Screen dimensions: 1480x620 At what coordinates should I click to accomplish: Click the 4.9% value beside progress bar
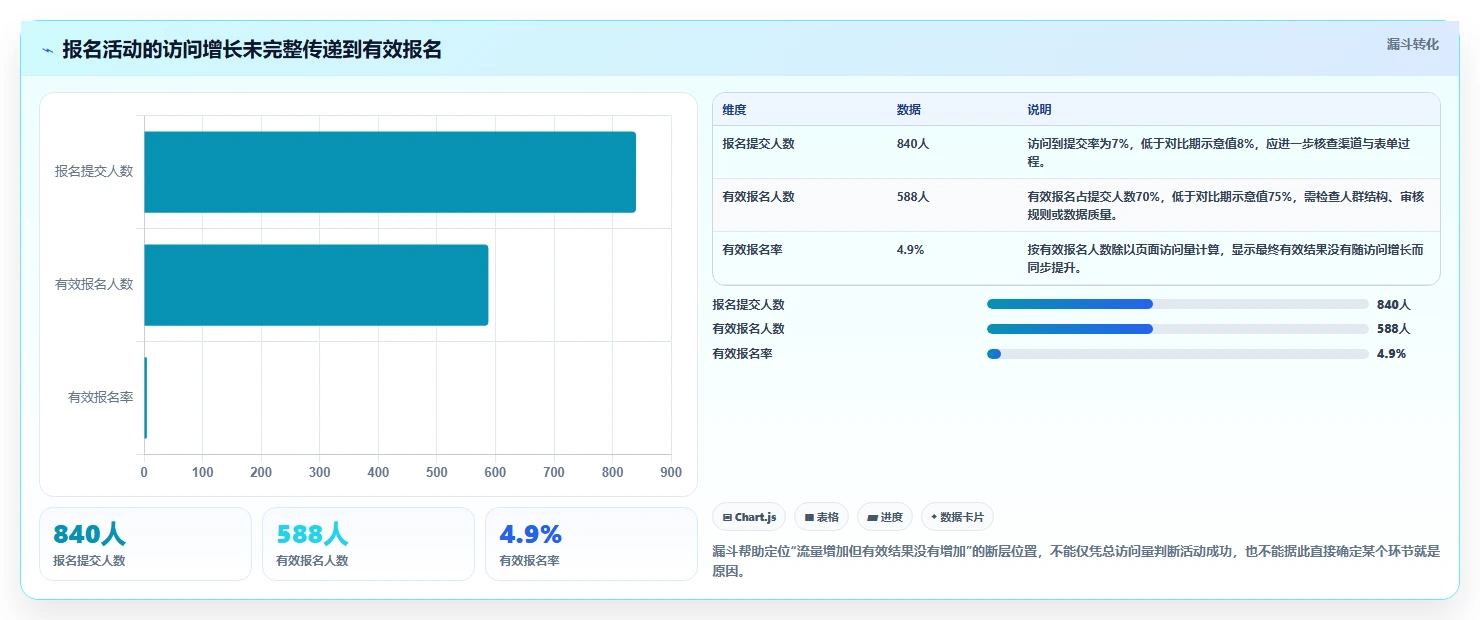coord(1391,354)
